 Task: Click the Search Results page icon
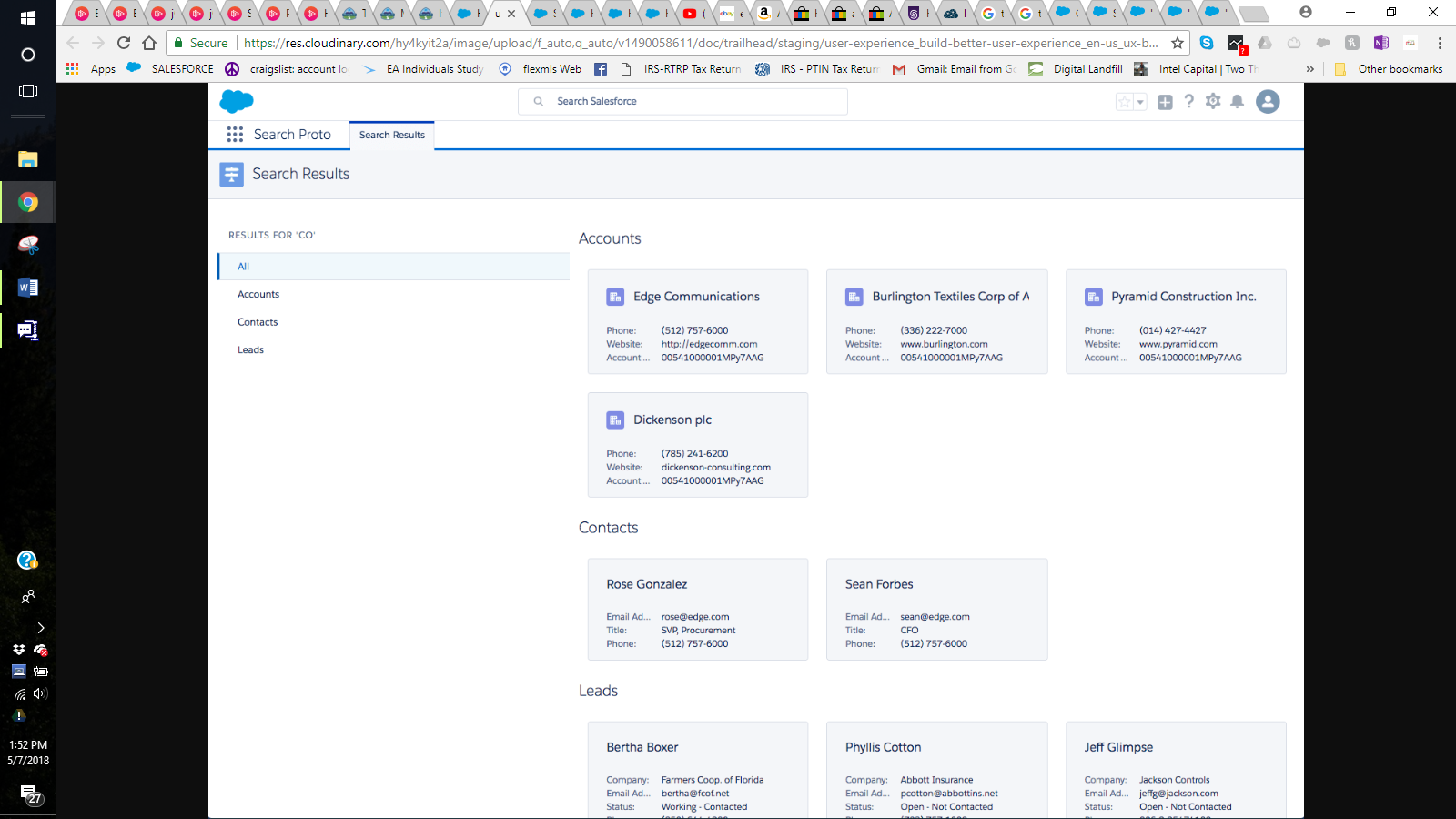pyautogui.click(x=232, y=174)
